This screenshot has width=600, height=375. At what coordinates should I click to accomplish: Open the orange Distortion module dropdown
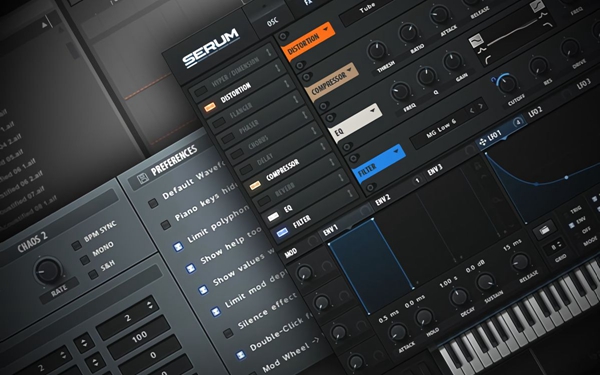coord(326,29)
